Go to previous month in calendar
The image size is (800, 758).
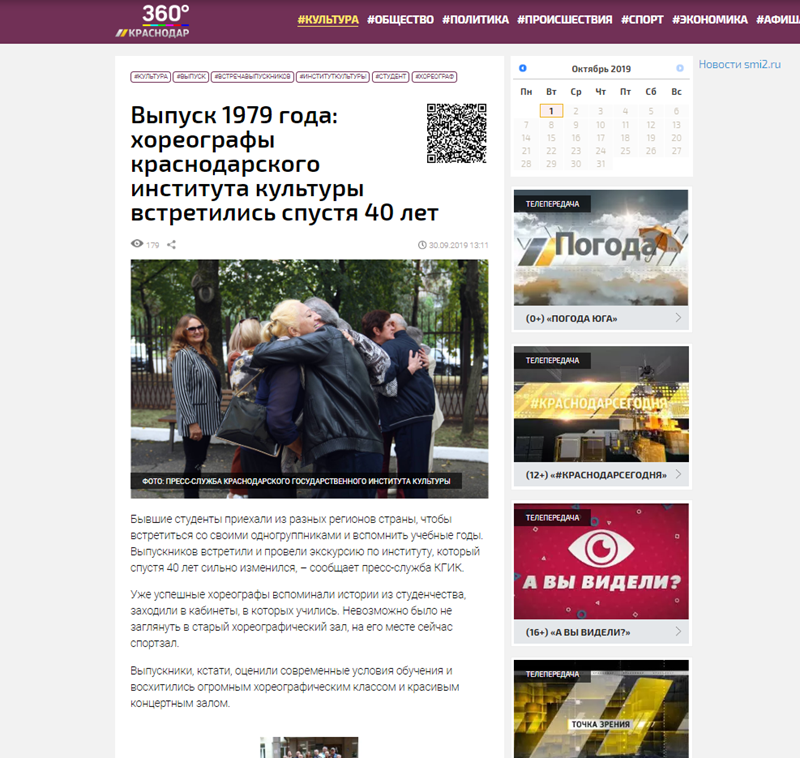click(x=522, y=68)
